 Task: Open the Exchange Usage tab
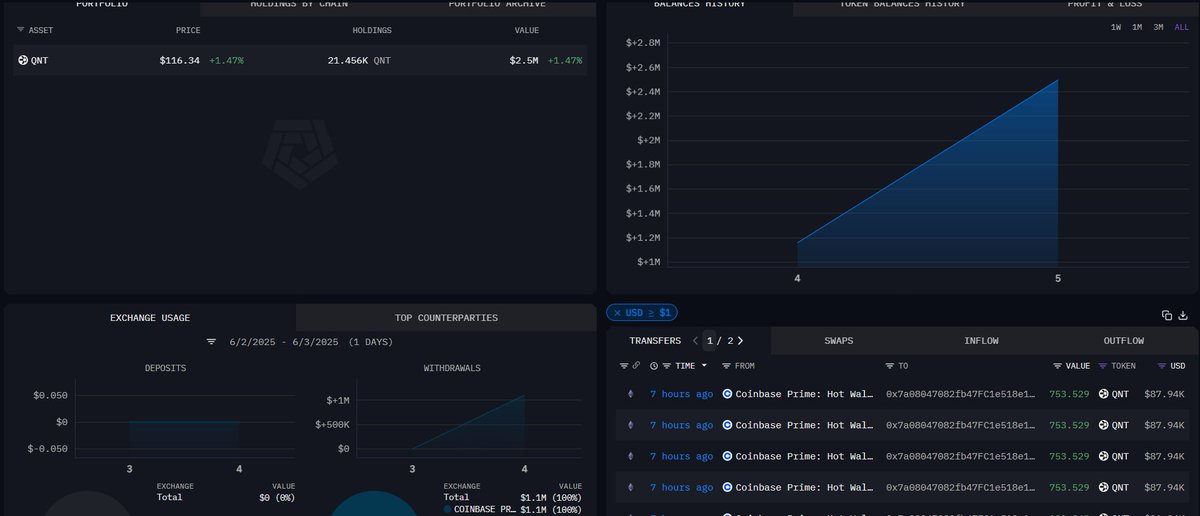150,318
